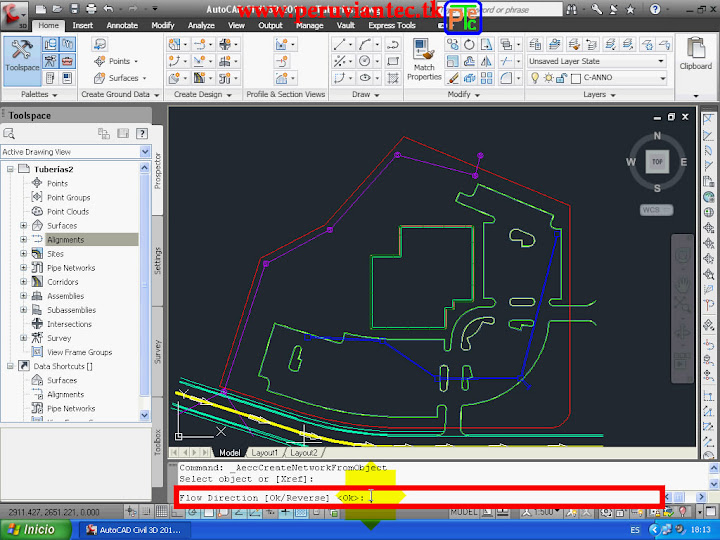Expand the Corridors tree node
Screen dimensions: 720x540
pyautogui.click(x=23, y=281)
